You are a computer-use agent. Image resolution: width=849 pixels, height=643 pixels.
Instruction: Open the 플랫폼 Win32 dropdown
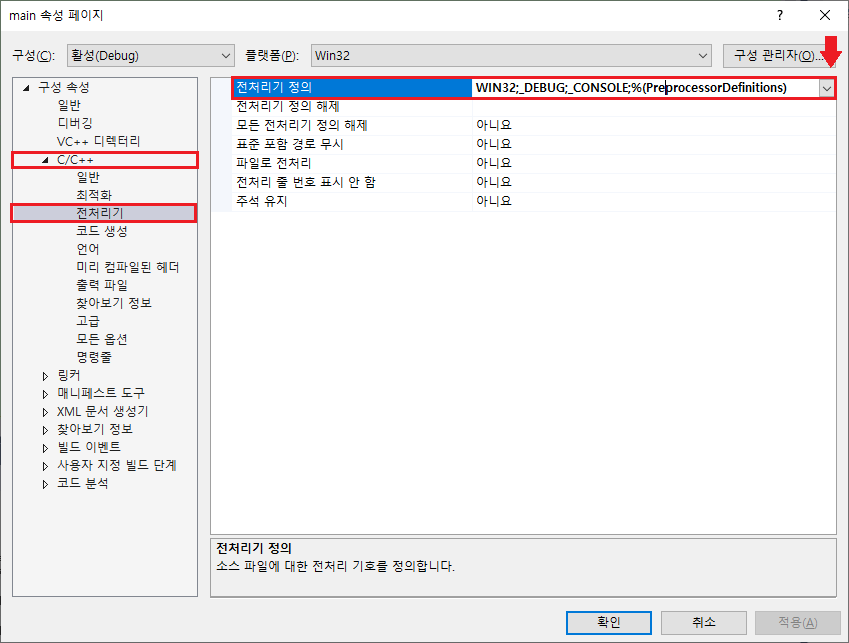pos(511,56)
